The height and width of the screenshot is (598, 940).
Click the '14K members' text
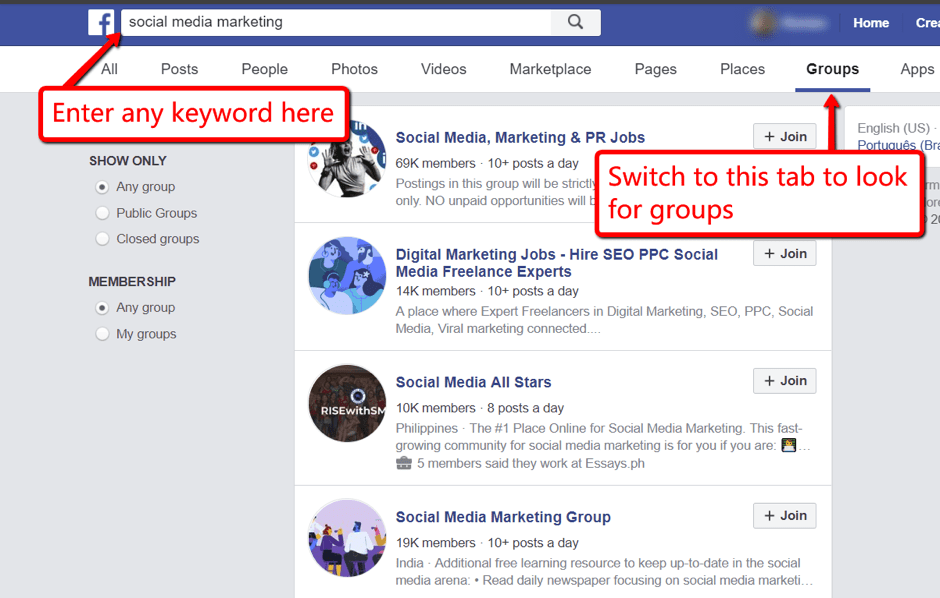coord(435,291)
